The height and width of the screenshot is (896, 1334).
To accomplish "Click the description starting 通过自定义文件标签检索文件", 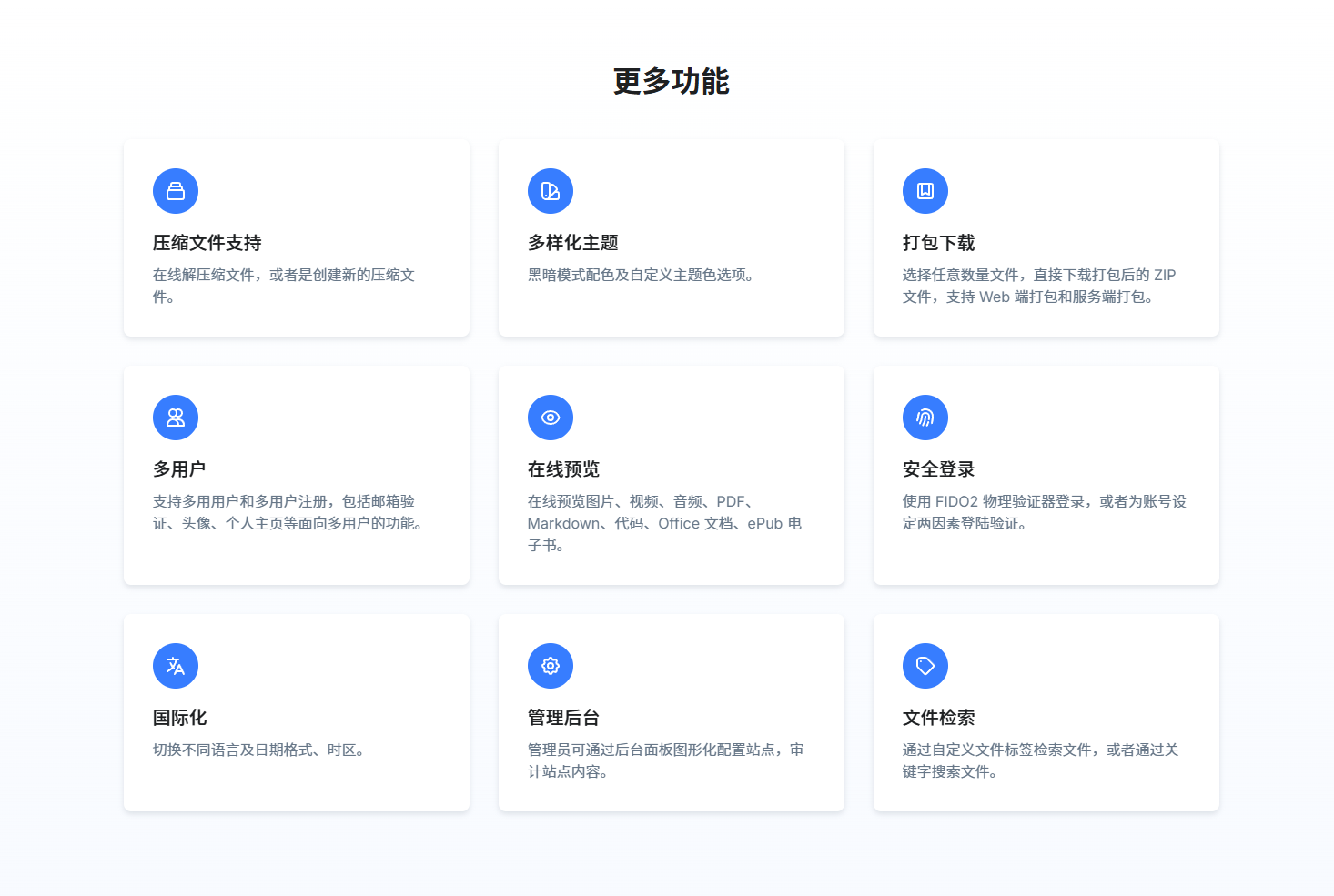I will [1041, 760].
